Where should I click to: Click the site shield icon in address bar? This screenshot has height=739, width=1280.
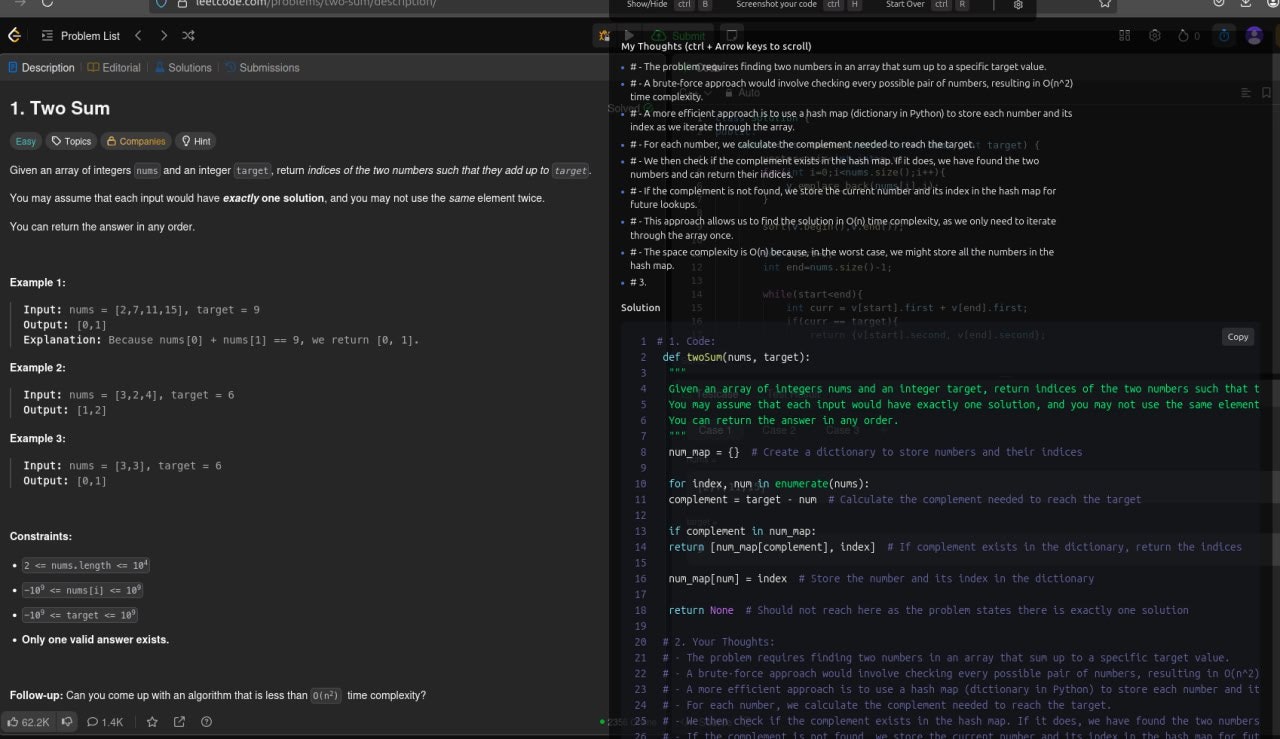163,4
